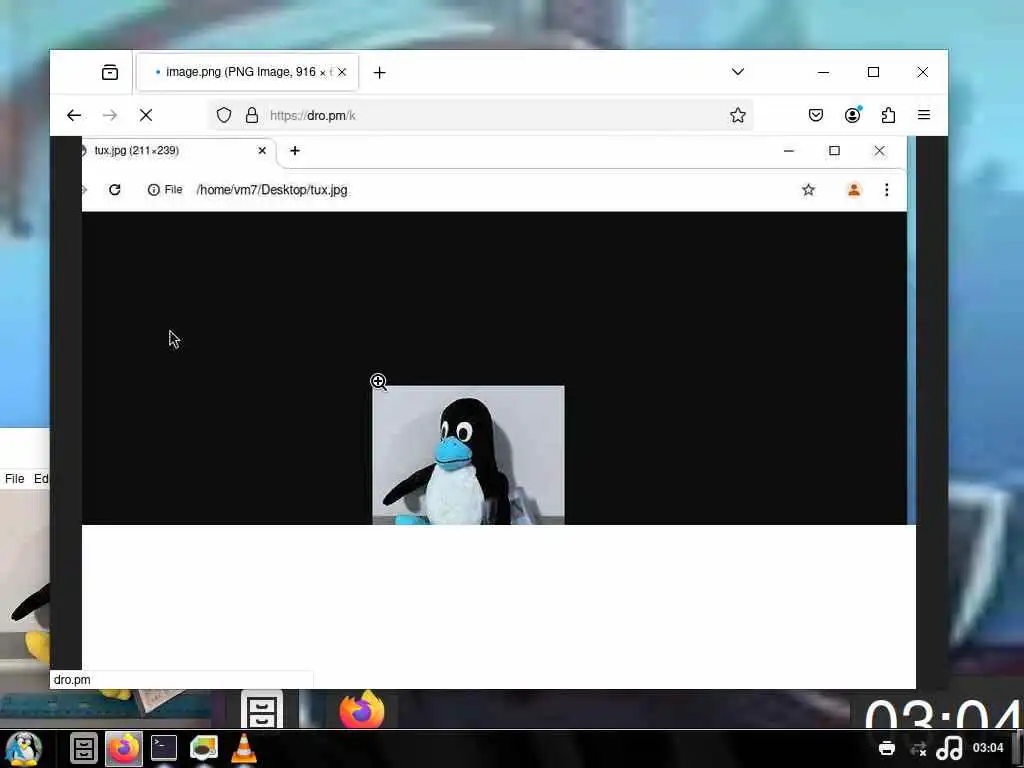The image size is (1024, 768).
Task: Open a new Firefox tab
Action: [379, 72]
